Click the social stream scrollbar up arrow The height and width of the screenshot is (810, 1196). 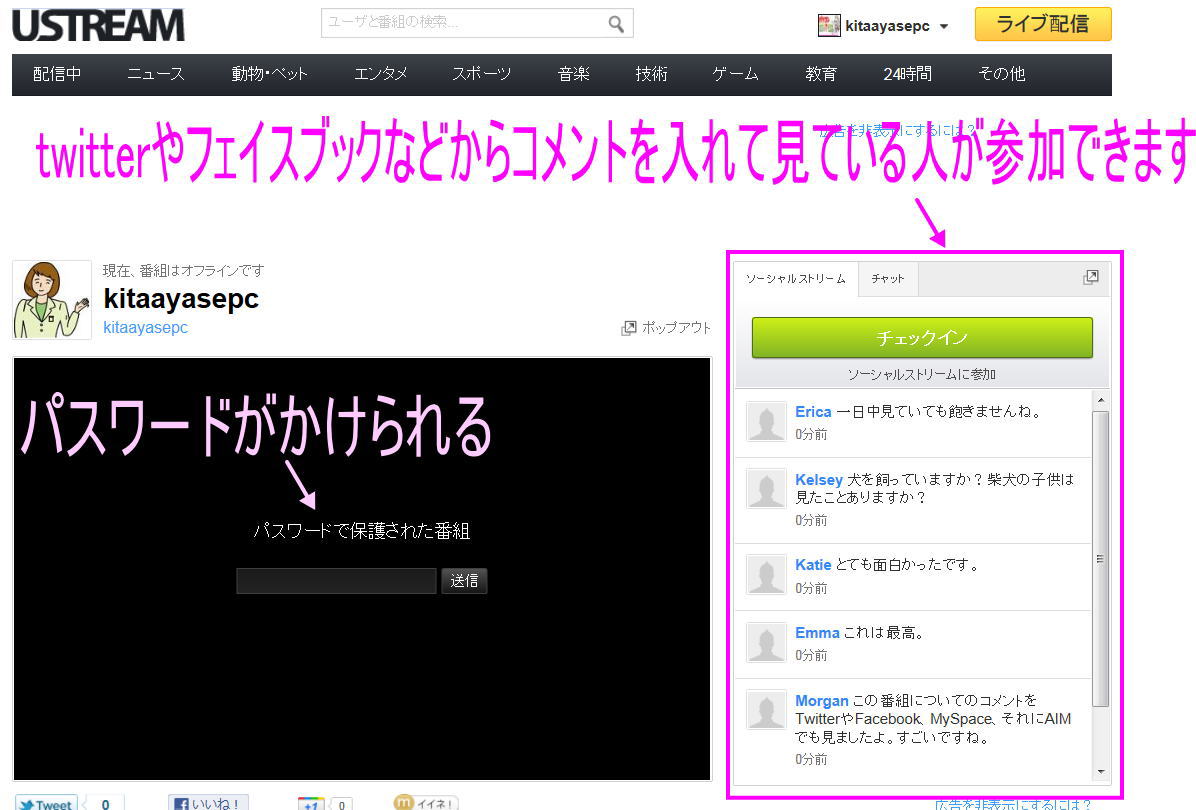1101,400
